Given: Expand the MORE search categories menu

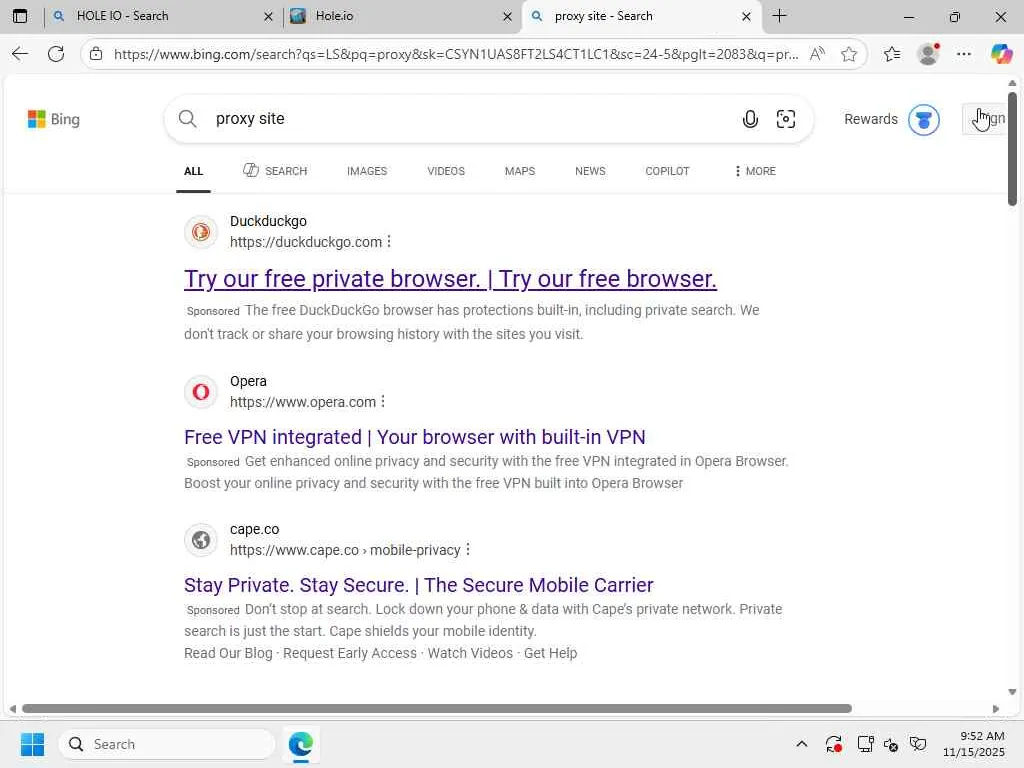Looking at the screenshot, I should click(x=755, y=171).
